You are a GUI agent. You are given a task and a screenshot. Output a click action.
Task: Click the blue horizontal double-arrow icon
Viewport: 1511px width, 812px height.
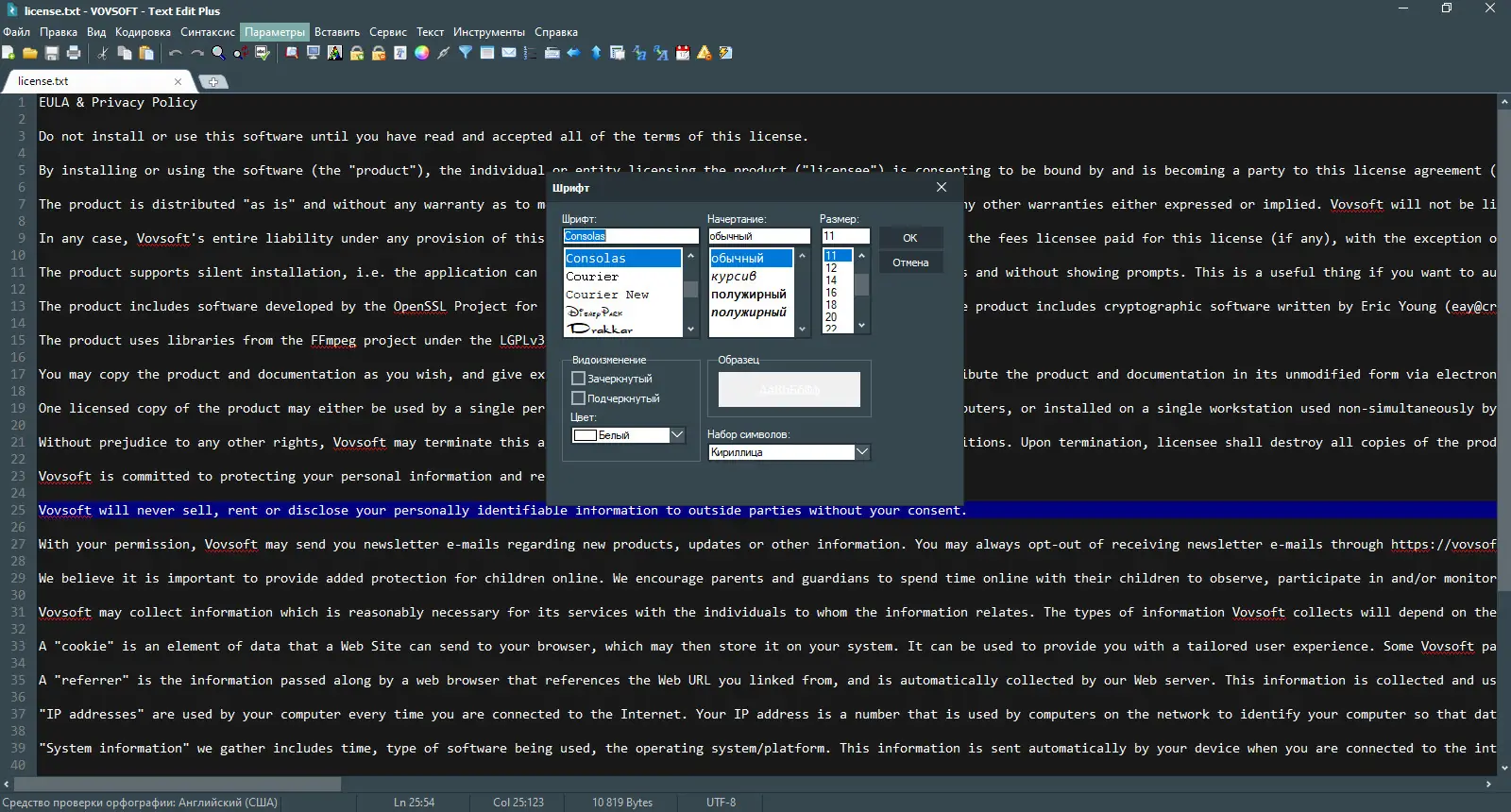coord(574,53)
